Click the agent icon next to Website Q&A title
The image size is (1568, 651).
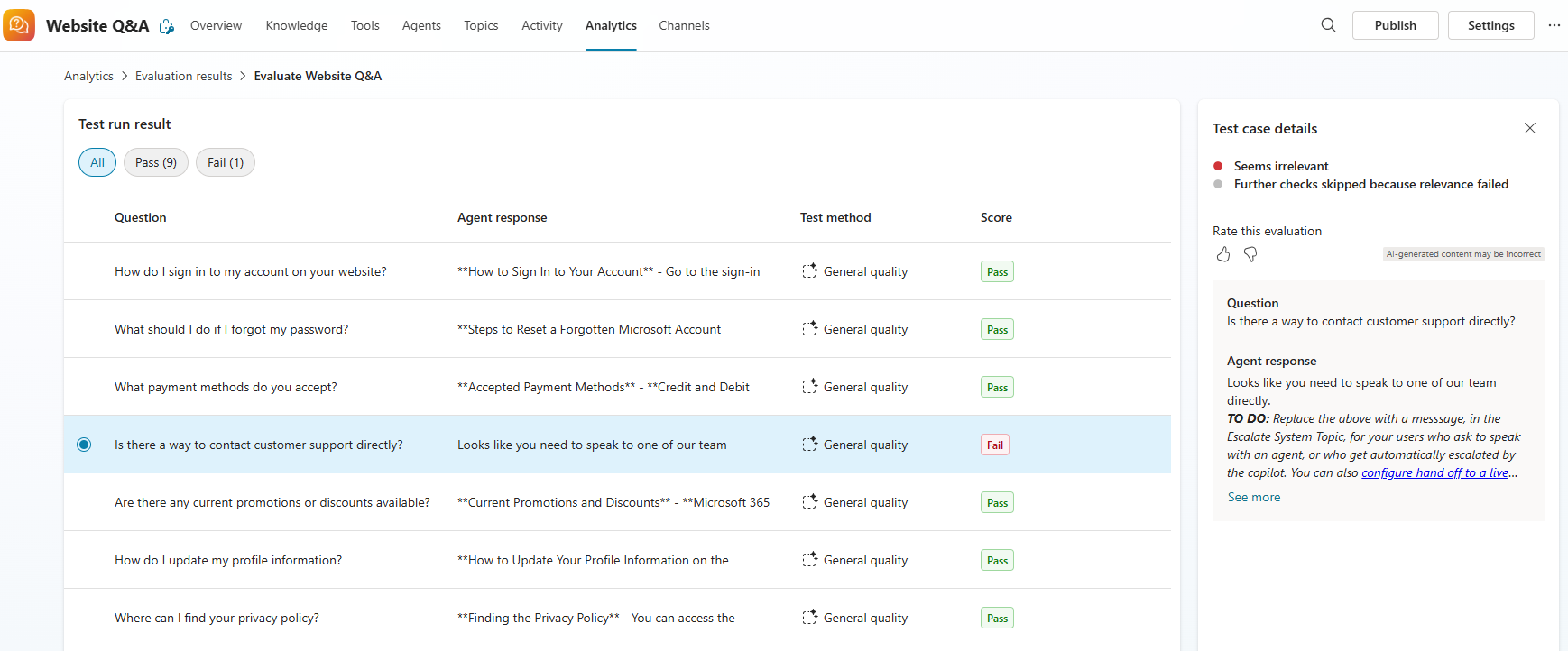[167, 26]
